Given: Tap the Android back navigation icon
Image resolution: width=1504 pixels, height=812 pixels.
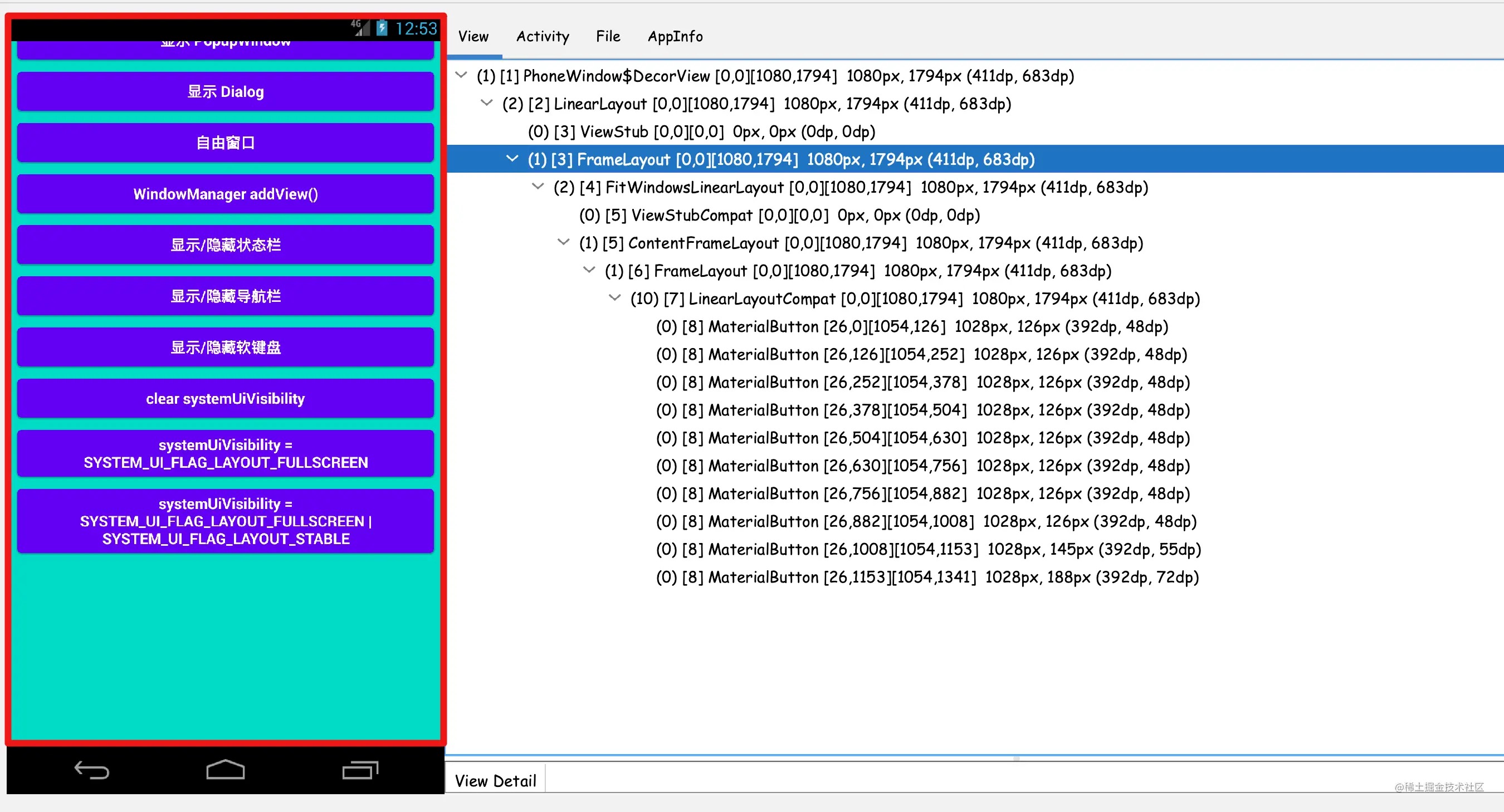Looking at the screenshot, I should 92,770.
